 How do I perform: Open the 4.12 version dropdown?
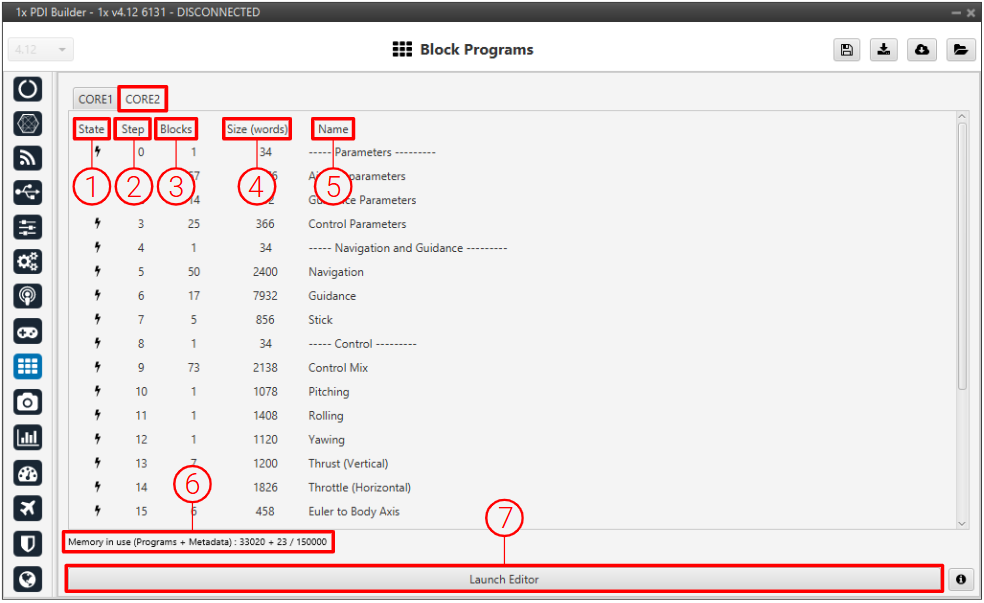click(x=41, y=50)
